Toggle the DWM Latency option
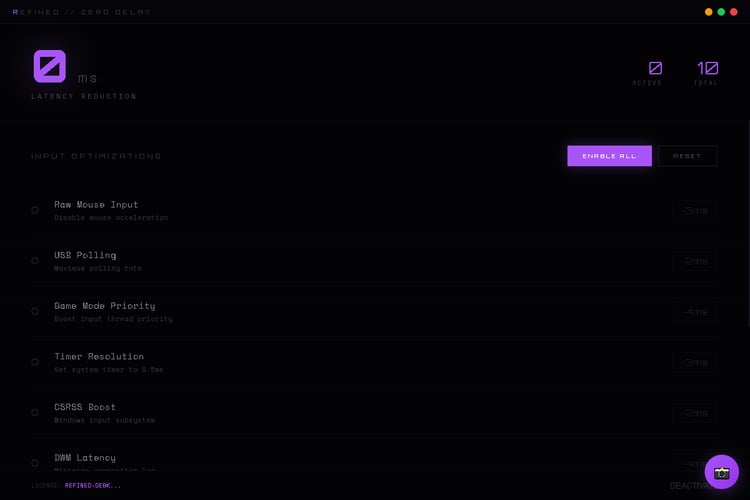The height and width of the screenshot is (500, 750). coord(35,463)
